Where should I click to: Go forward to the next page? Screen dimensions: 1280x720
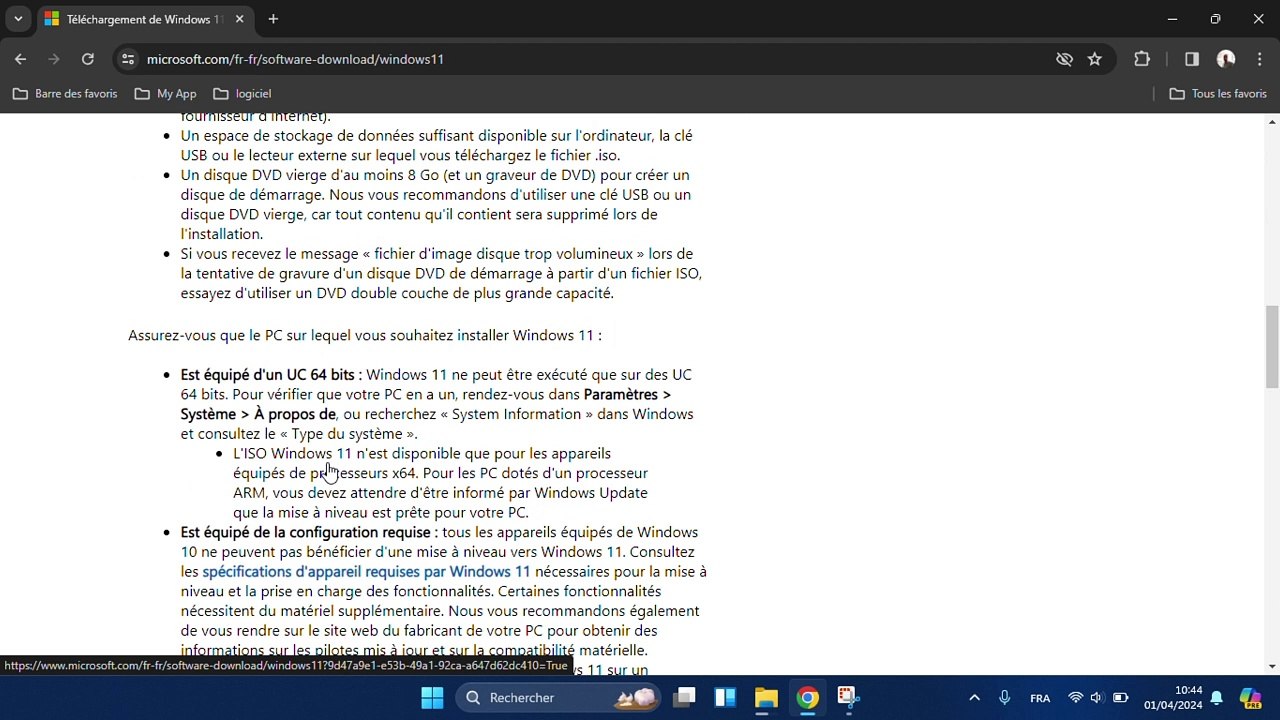pyautogui.click(x=54, y=59)
